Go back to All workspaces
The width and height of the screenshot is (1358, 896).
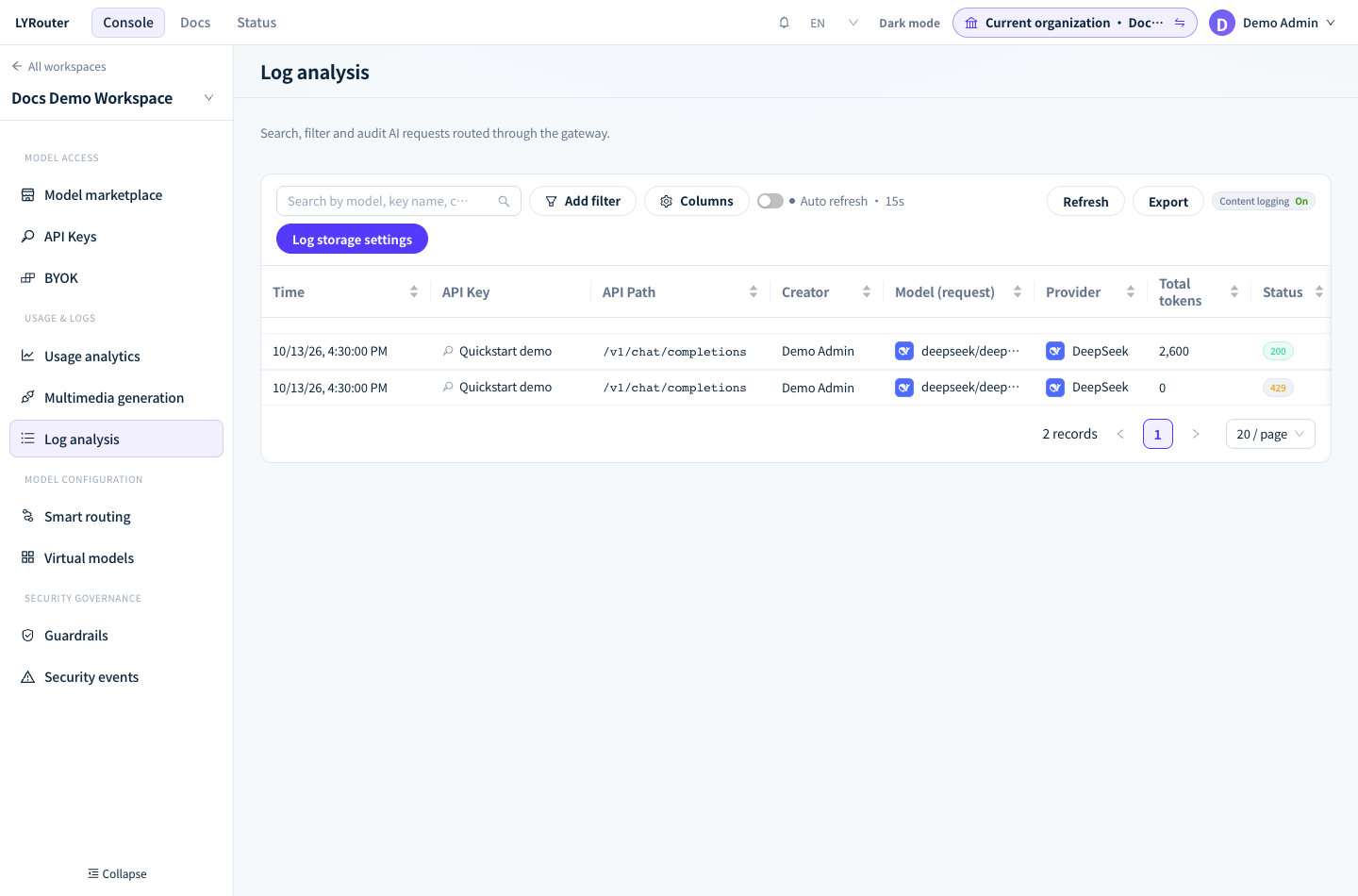(x=58, y=67)
